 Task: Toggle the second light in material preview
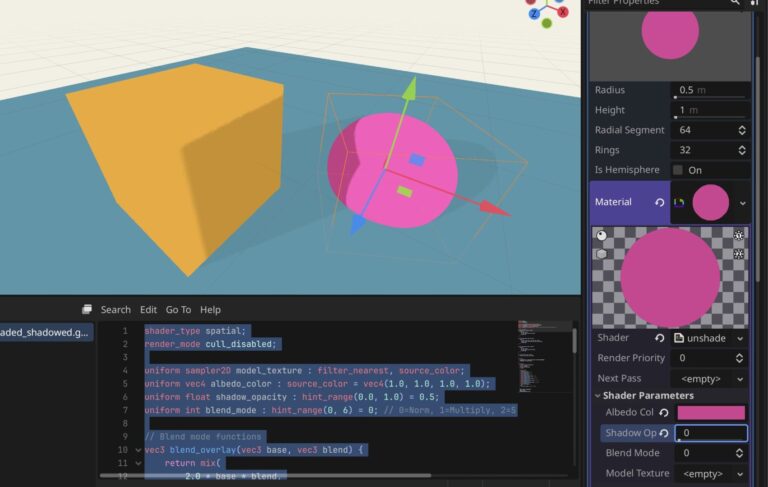739,253
